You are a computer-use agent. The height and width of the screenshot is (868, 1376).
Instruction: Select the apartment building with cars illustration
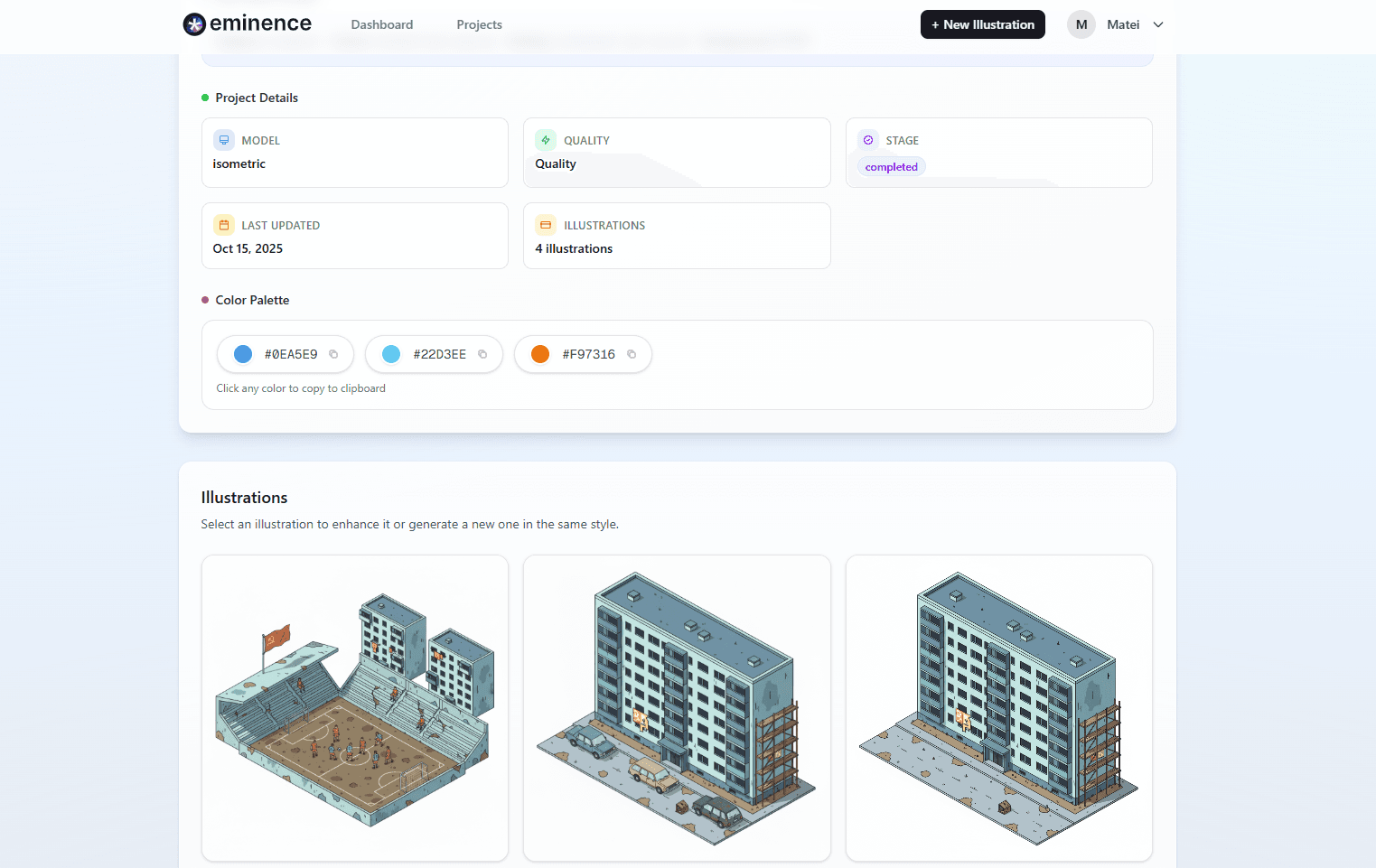(677, 707)
